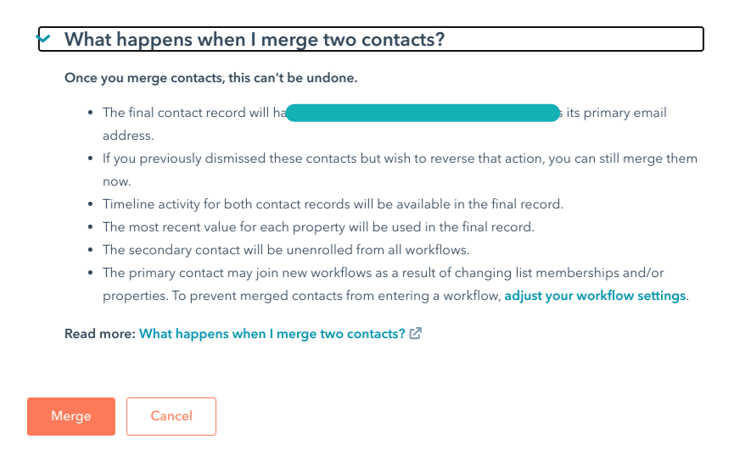740x450 pixels.
Task: Click the bullet dot before 'Timeline activity'
Action: [91, 204]
